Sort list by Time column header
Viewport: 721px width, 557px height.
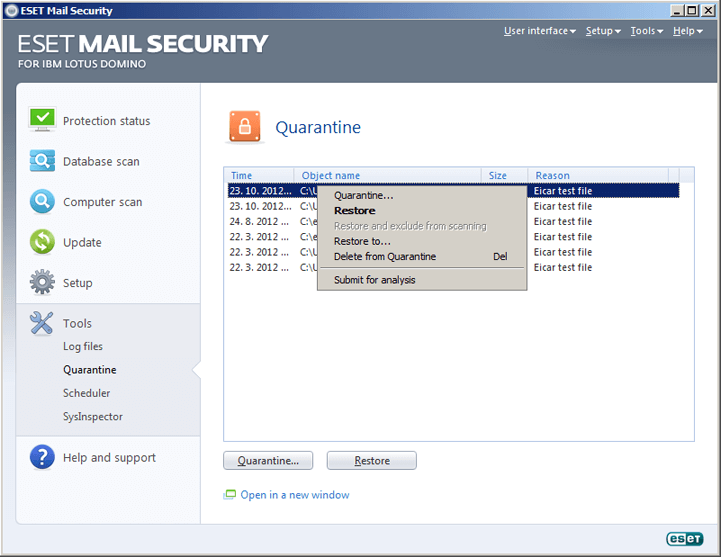(x=259, y=175)
